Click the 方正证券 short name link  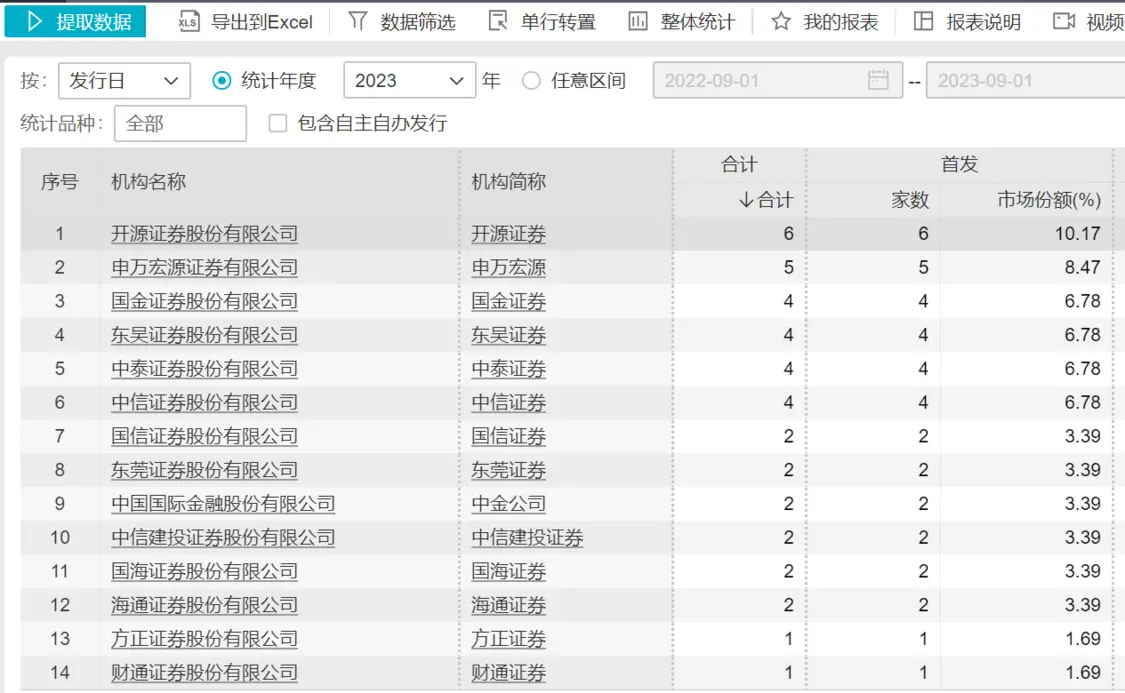coord(509,638)
